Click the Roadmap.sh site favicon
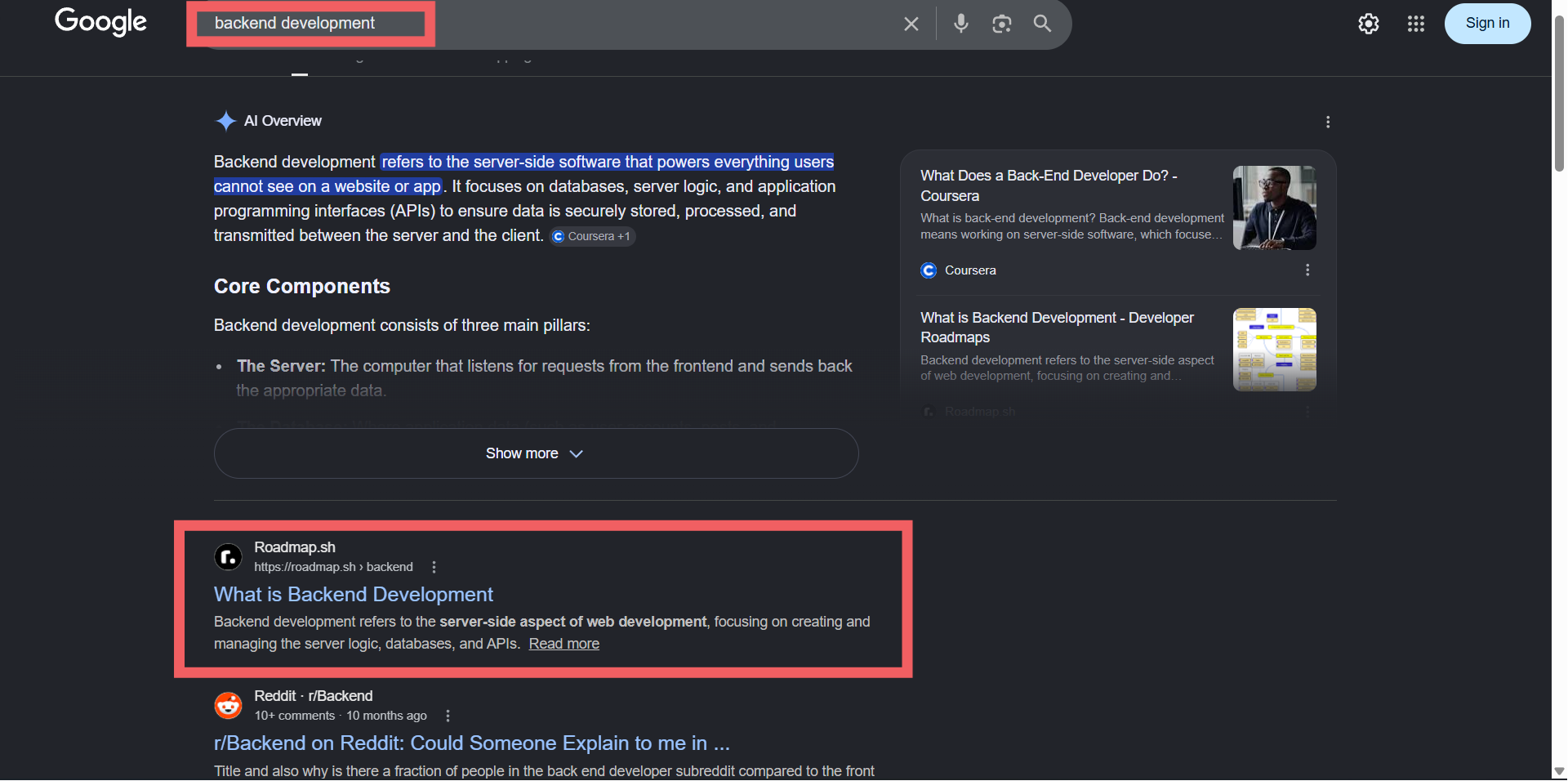Screen dimensions: 1568x781 pyautogui.click(x=228, y=557)
